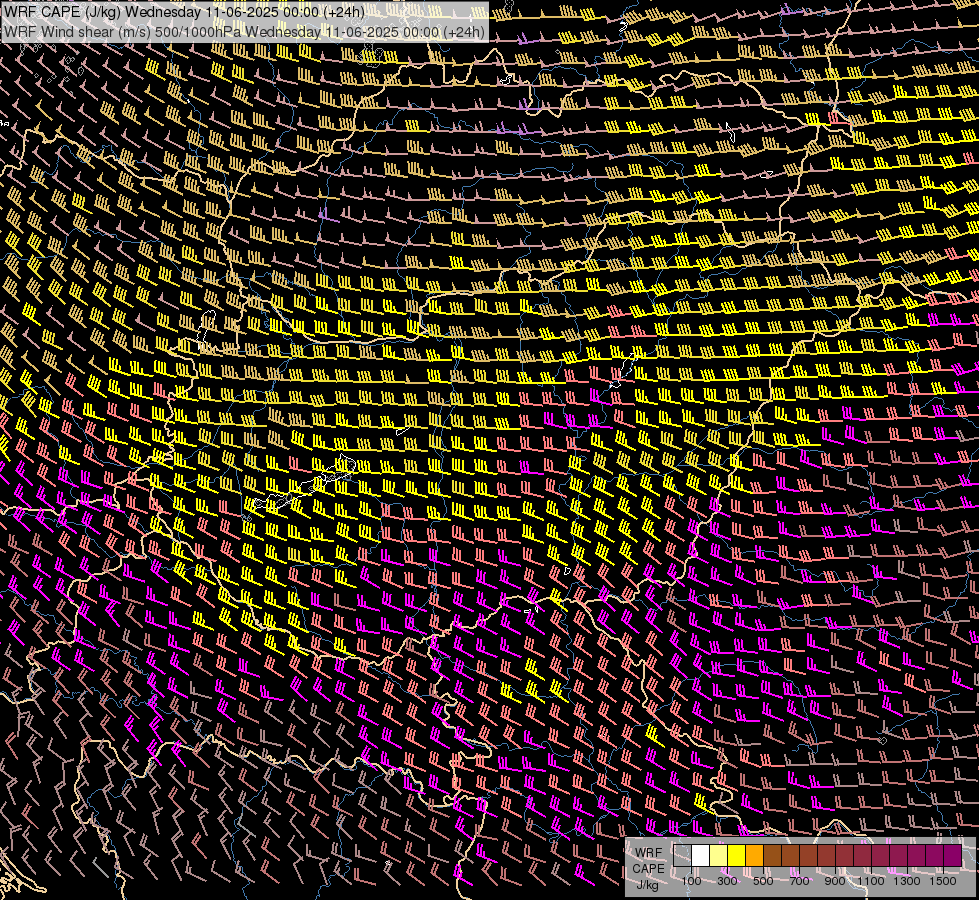979x900 pixels.
Task: Click the 'WRF CAPE (J/kg)' title line
Action: pos(185,12)
